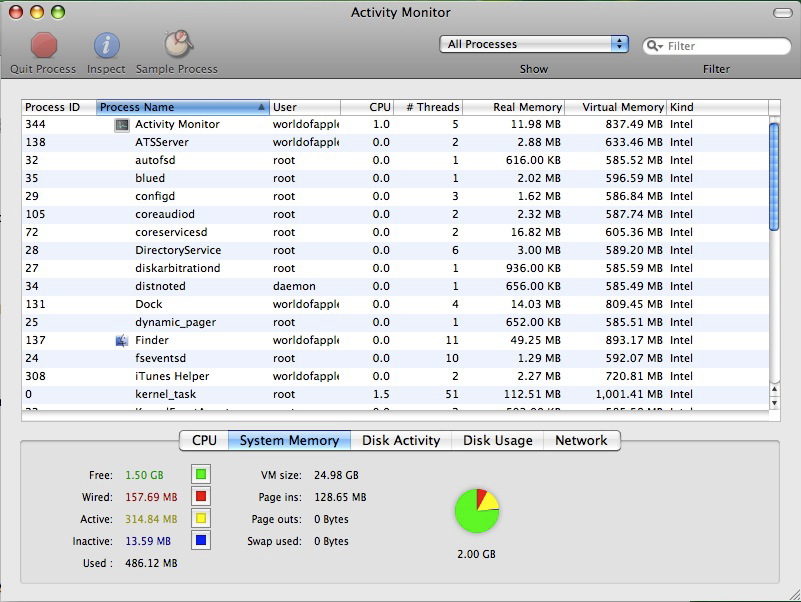Viewport: 801px width, 602px height.
Task: Select the coreaudiod process row
Action: click(x=395, y=215)
